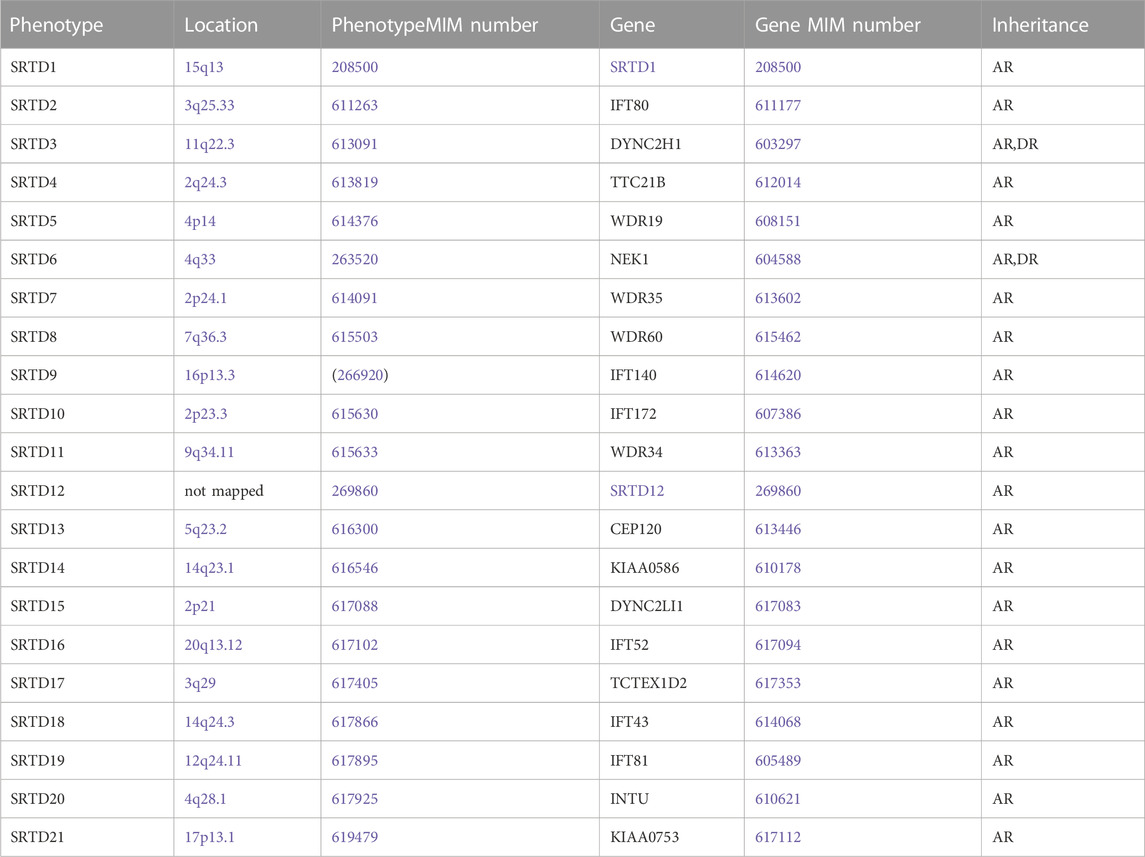Open gene MIM number 610621

tap(778, 799)
